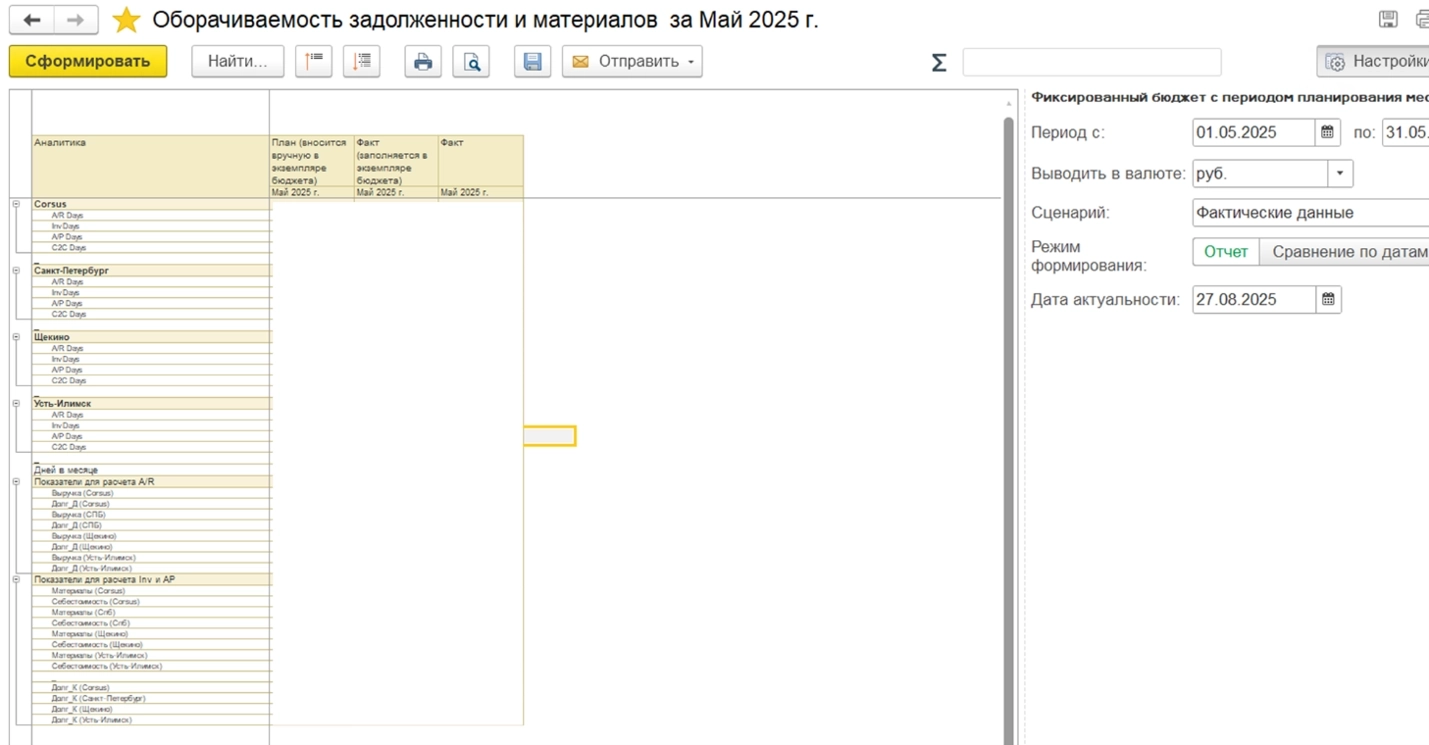Image resolution: width=1429 pixels, height=745 pixels.
Task: Select the "План (вносится вручную...)" column header
Action: [312, 161]
